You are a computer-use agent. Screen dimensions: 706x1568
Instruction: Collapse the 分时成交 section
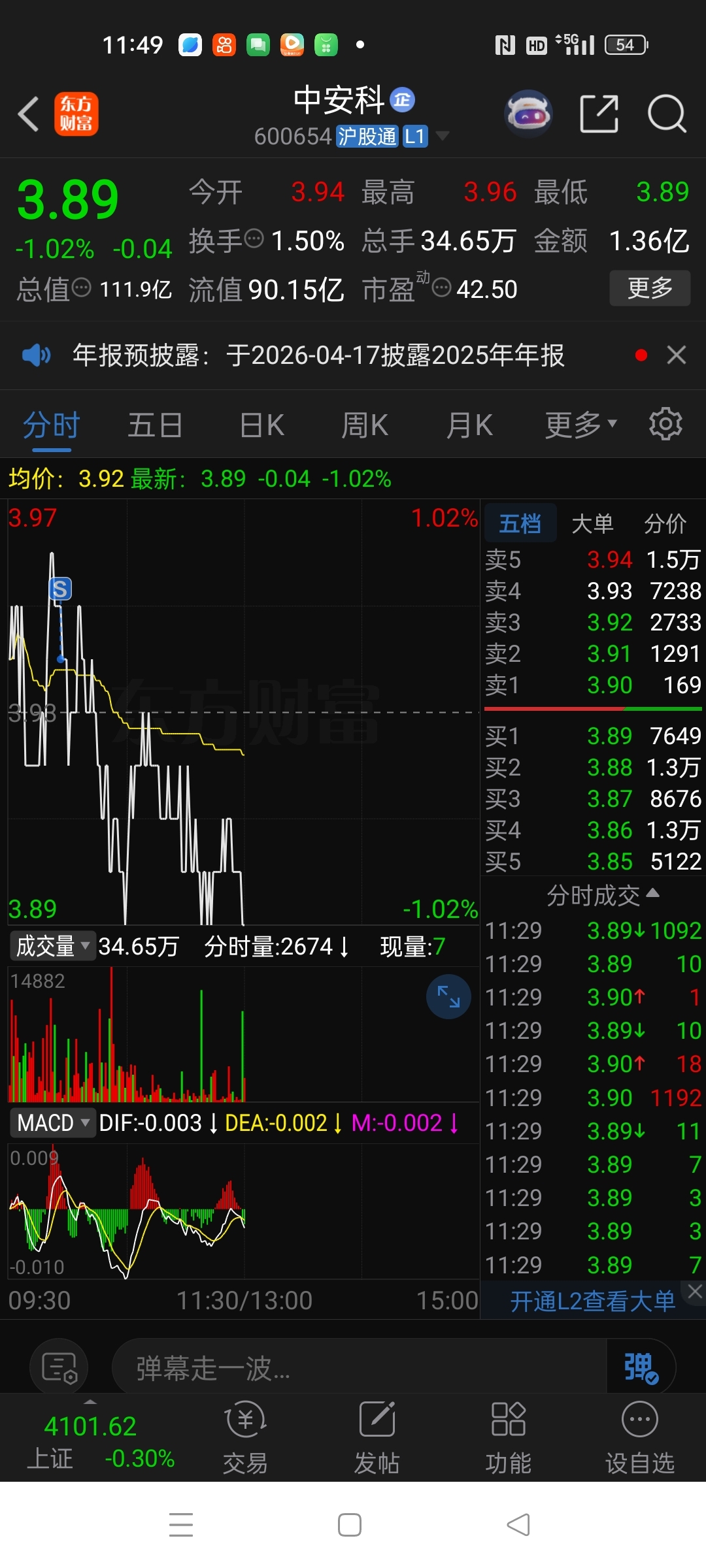(602, 895)
